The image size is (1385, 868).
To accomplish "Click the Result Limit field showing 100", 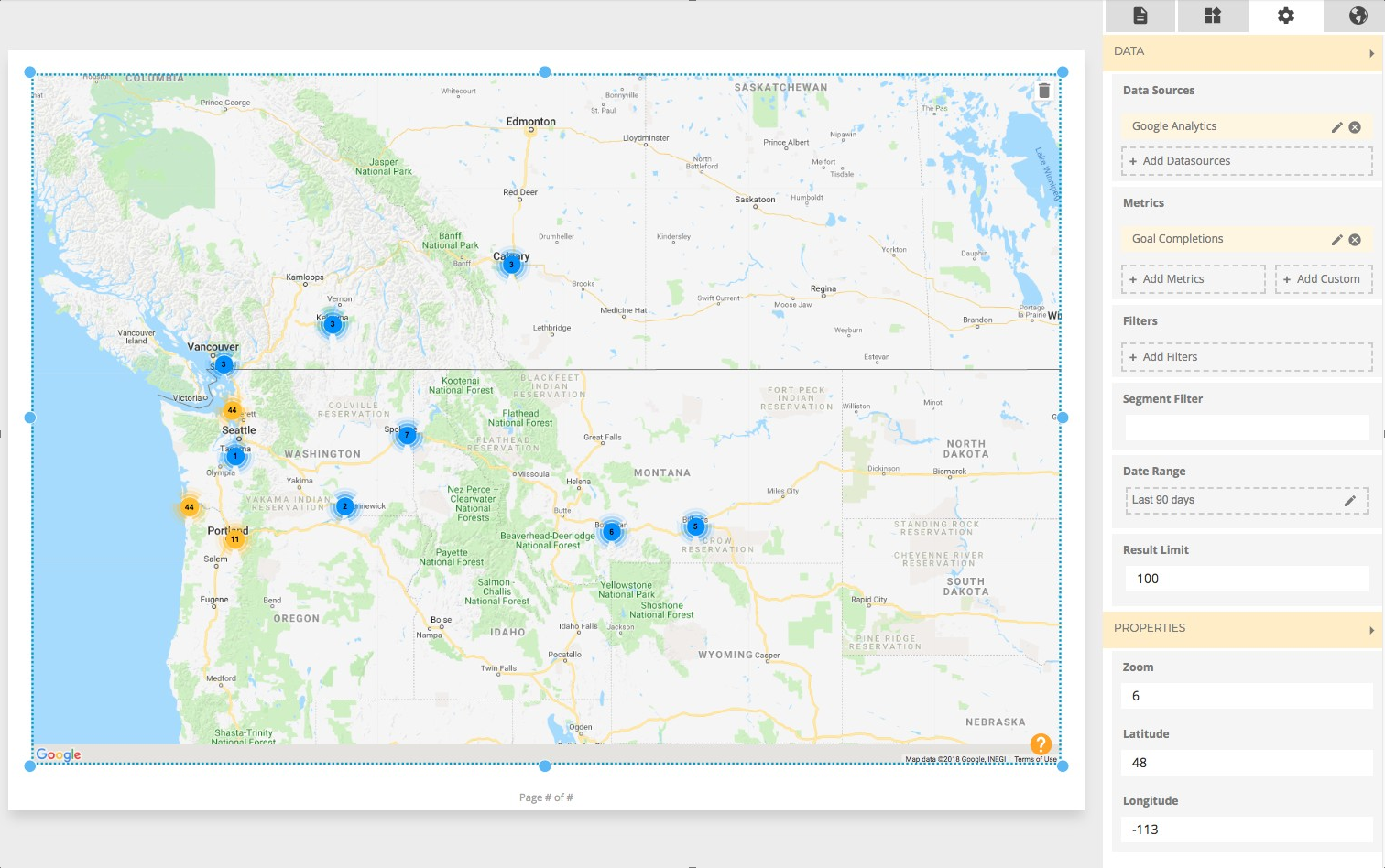I will click(1247, 579).
